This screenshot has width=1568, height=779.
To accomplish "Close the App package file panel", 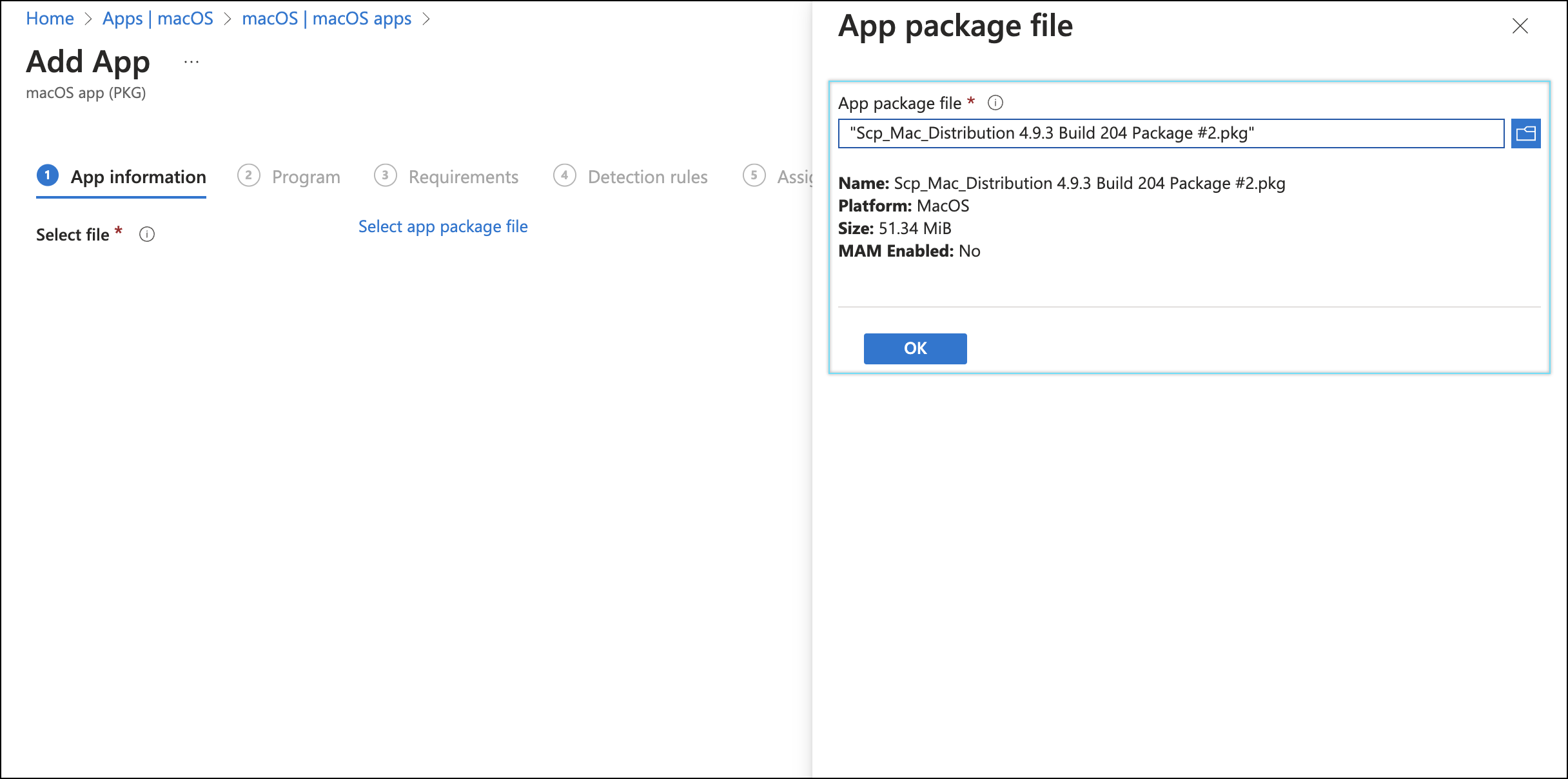I will [x=1520, y=26].
